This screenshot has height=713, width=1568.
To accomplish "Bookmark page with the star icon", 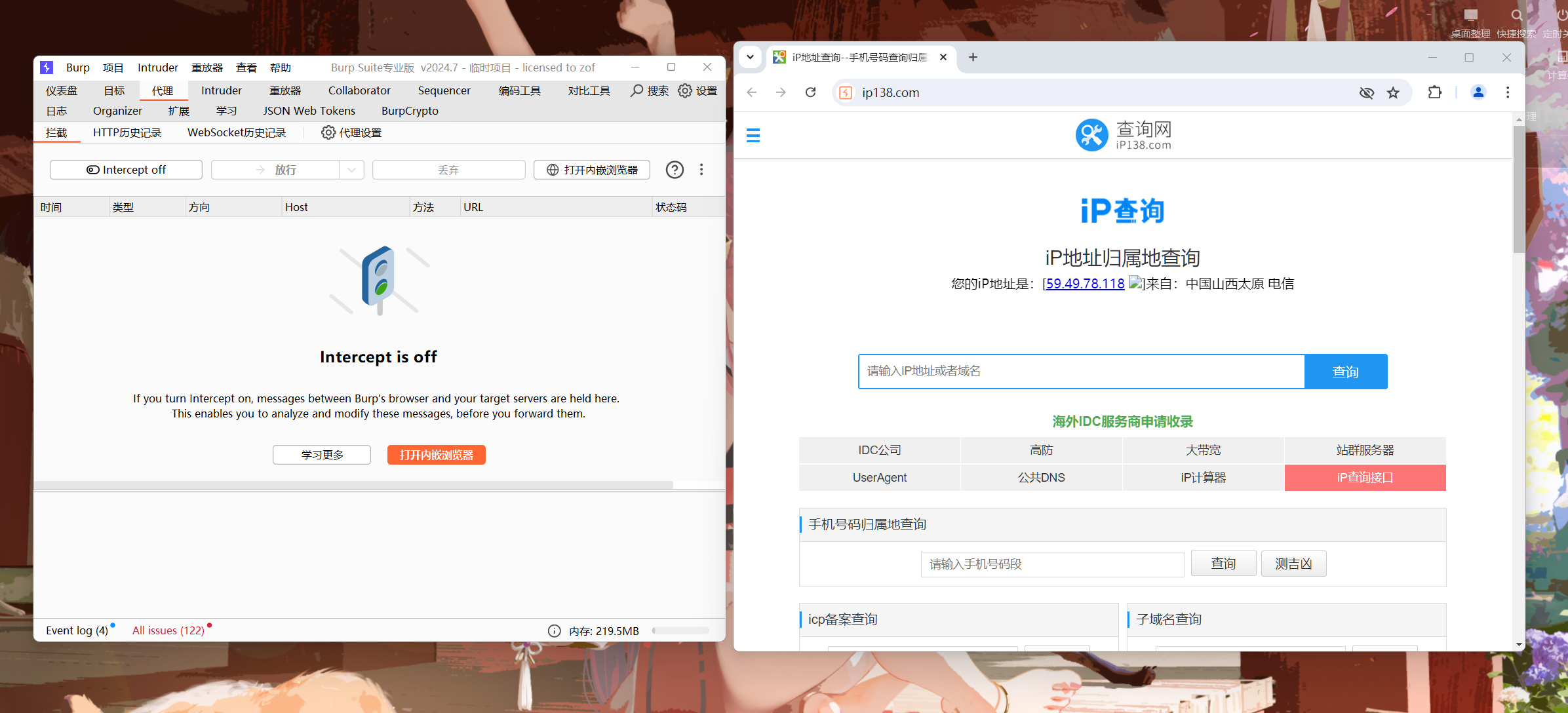I will point(1393,92).
